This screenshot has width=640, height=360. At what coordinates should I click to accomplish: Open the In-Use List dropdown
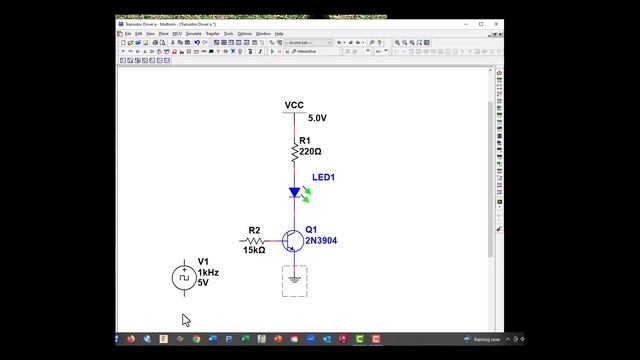(x=308, y=42)
